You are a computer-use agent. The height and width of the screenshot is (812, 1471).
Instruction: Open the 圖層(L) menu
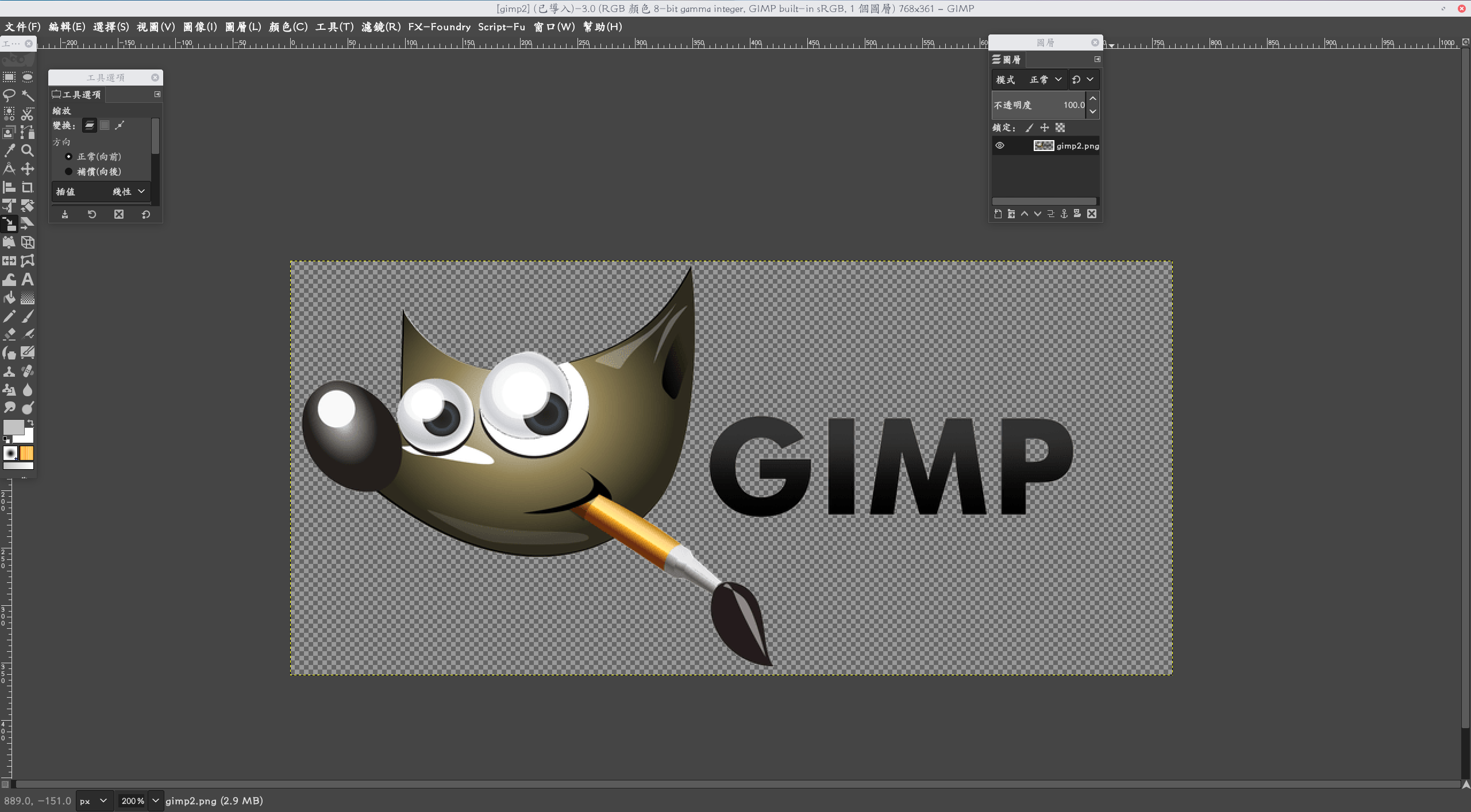[243, 26]
